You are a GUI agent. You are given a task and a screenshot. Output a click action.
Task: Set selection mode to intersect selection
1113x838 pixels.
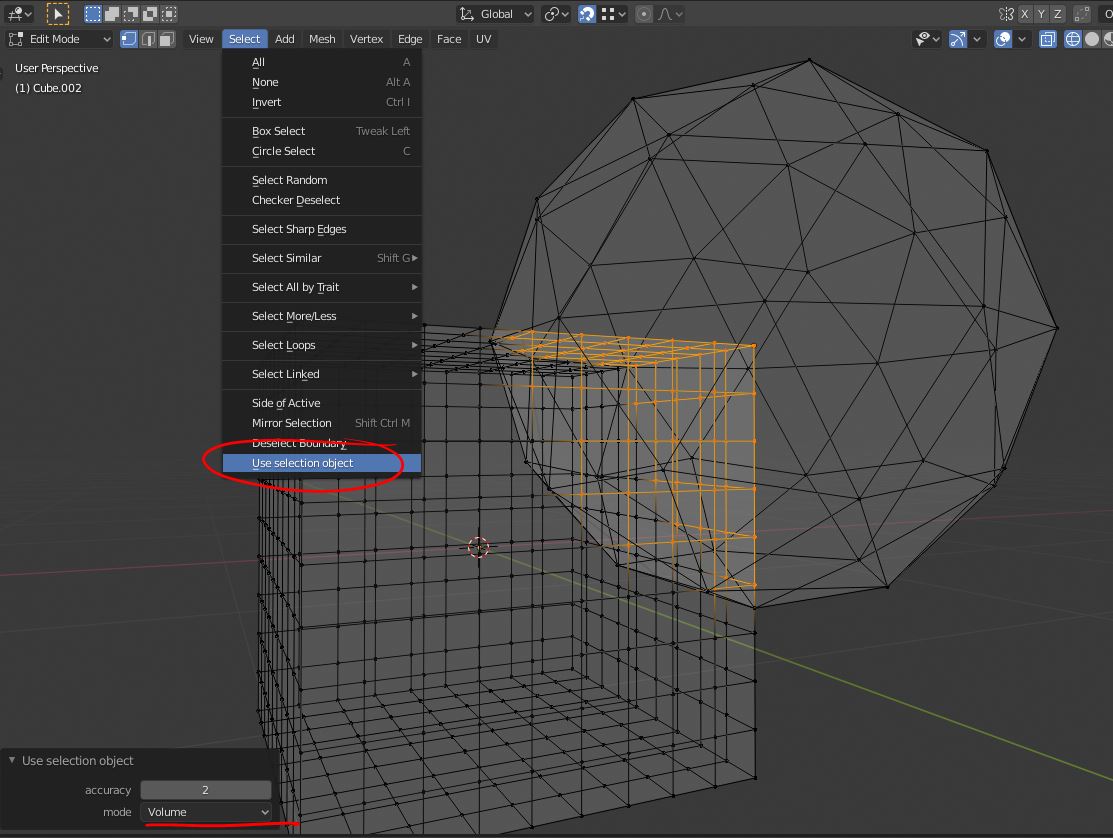tap(170, 13)
